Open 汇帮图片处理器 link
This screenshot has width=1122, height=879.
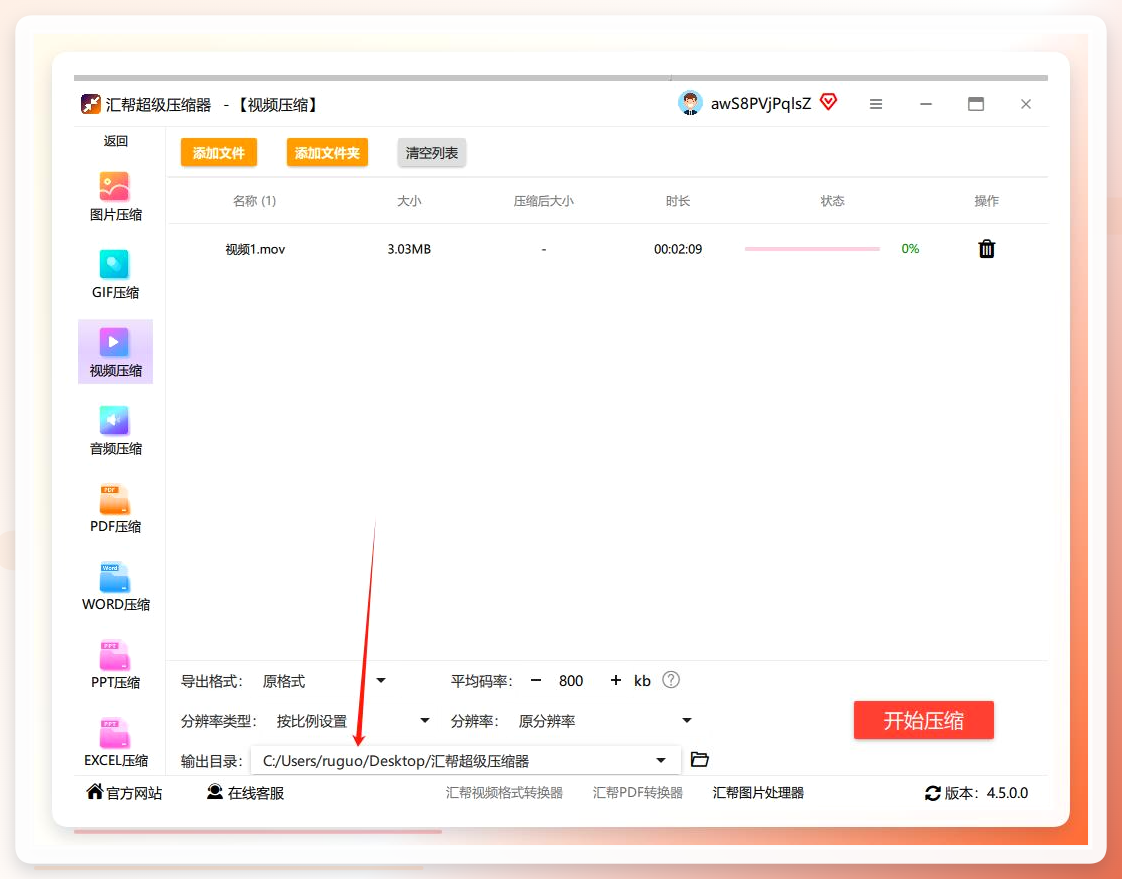pyautogui.click(x=758, y=792)
